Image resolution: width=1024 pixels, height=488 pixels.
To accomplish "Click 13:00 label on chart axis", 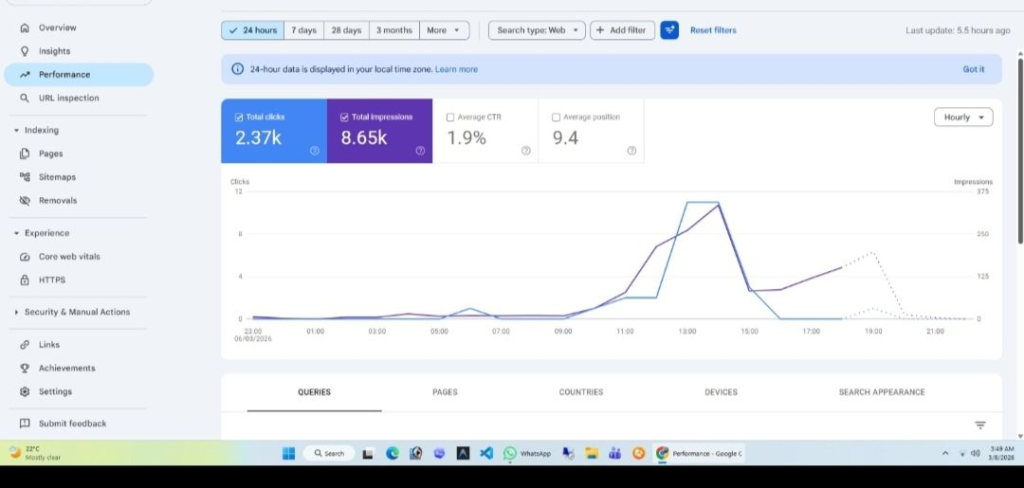I will [x=687, y=332].
